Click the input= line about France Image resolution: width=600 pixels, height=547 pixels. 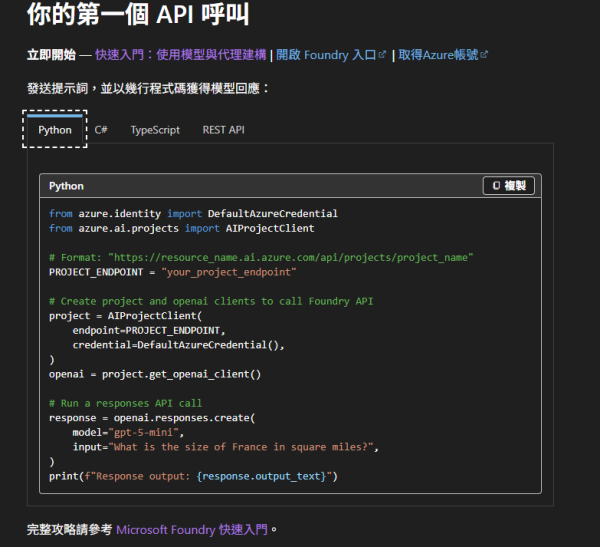coord(226,447)
